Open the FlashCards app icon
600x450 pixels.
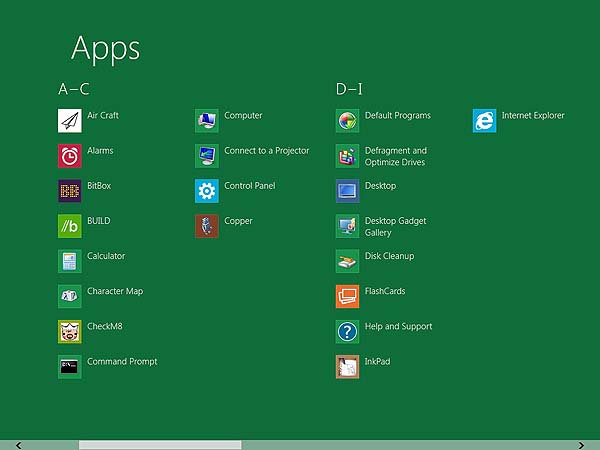coord(347,296)
